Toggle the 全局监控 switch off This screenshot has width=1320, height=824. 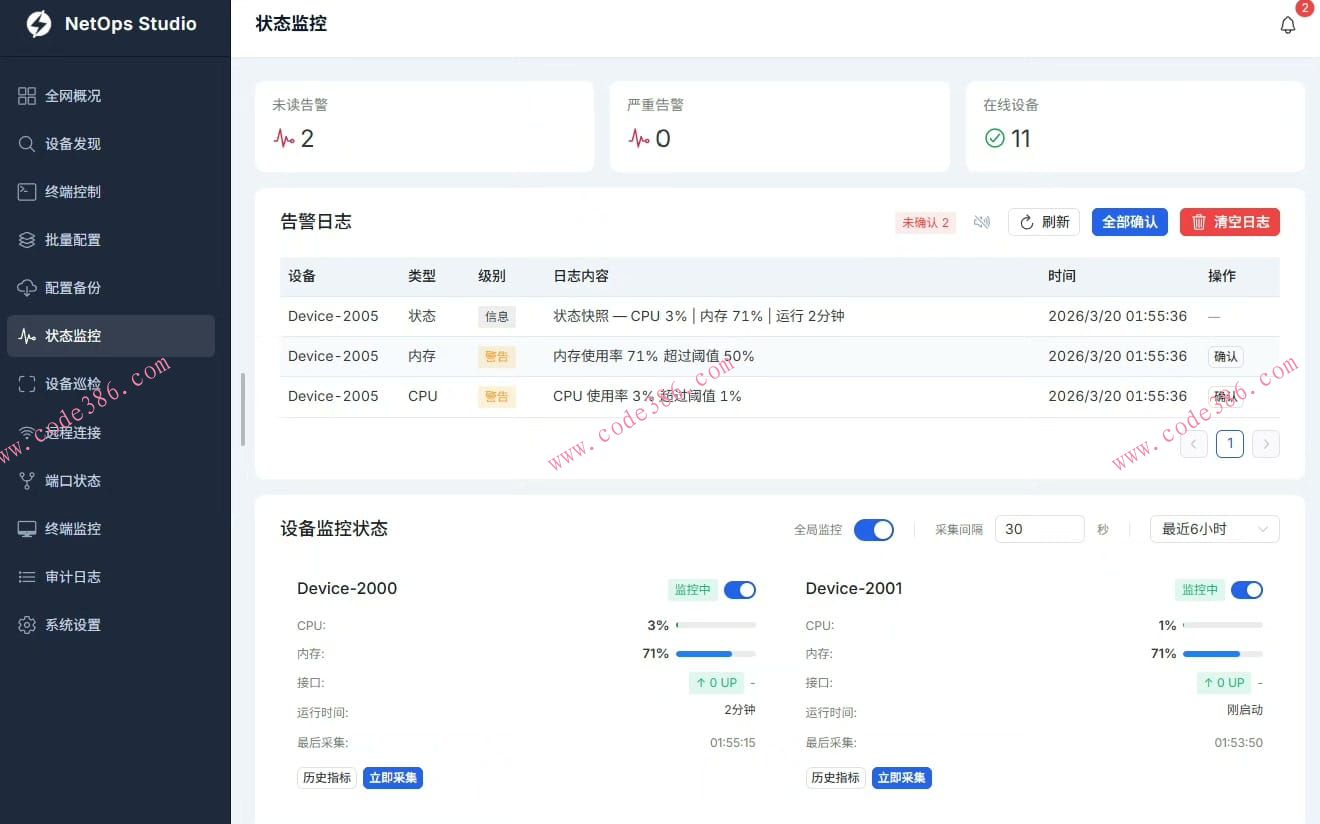(x=874, y=529)
